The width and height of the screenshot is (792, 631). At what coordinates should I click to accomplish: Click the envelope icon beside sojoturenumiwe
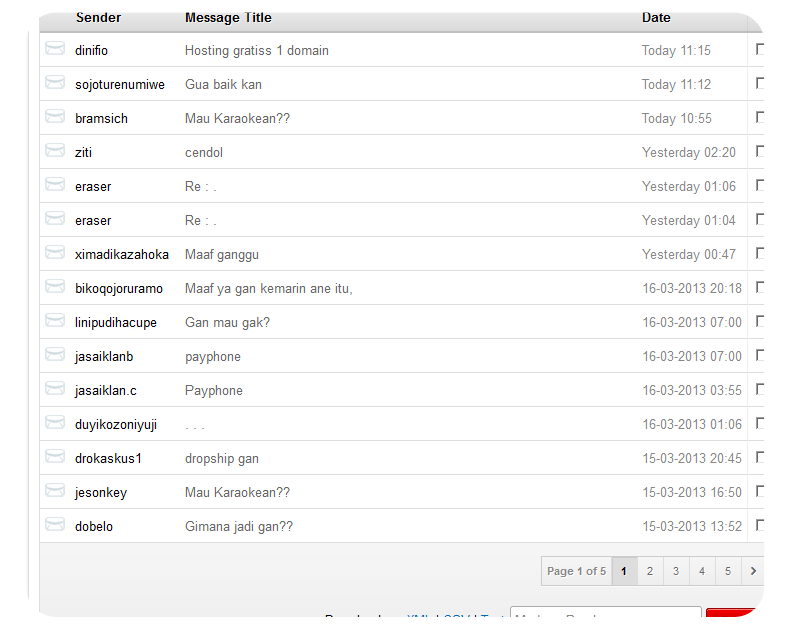click(55, 82)
